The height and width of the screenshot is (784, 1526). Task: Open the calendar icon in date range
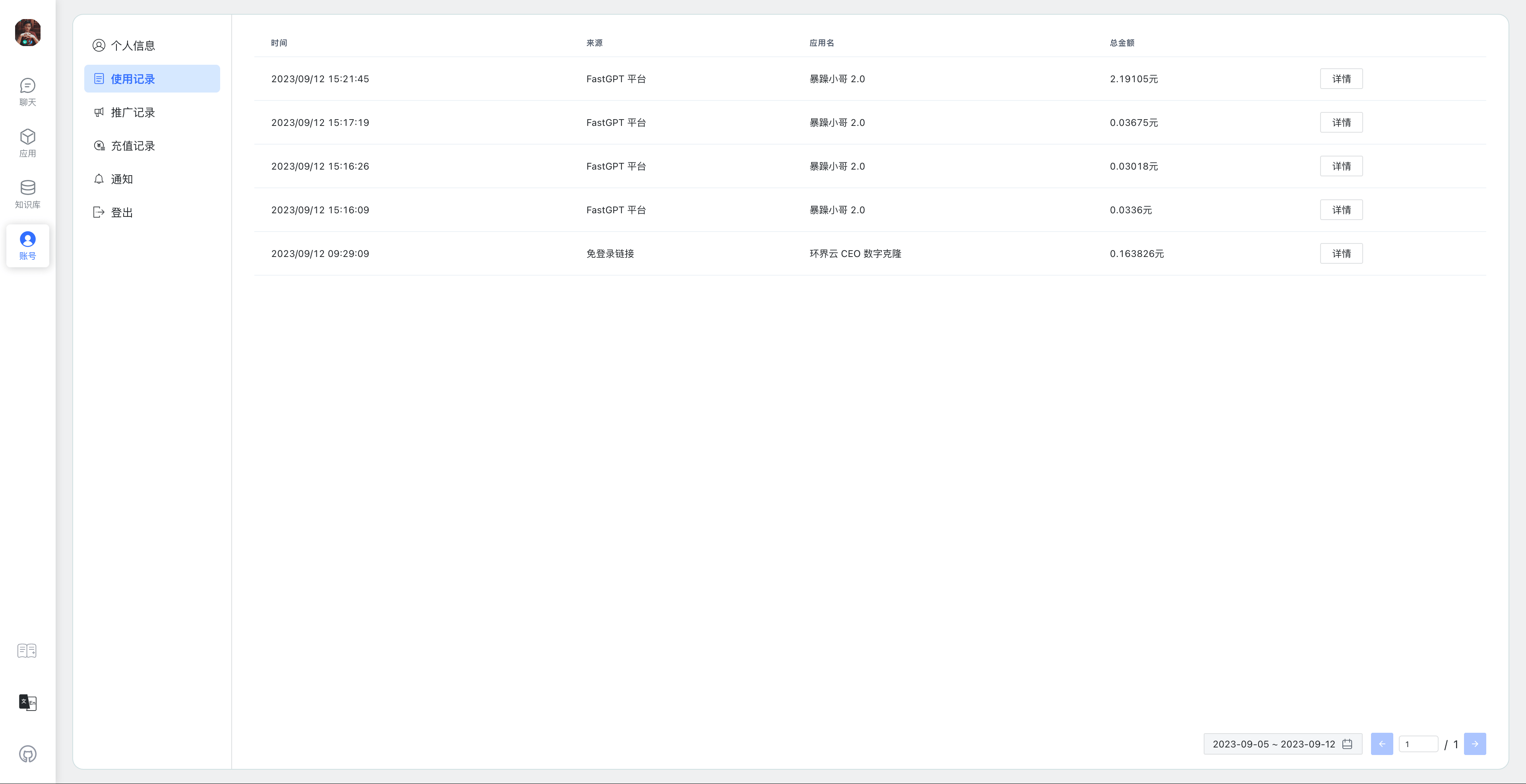click(x=1347, y=744)
